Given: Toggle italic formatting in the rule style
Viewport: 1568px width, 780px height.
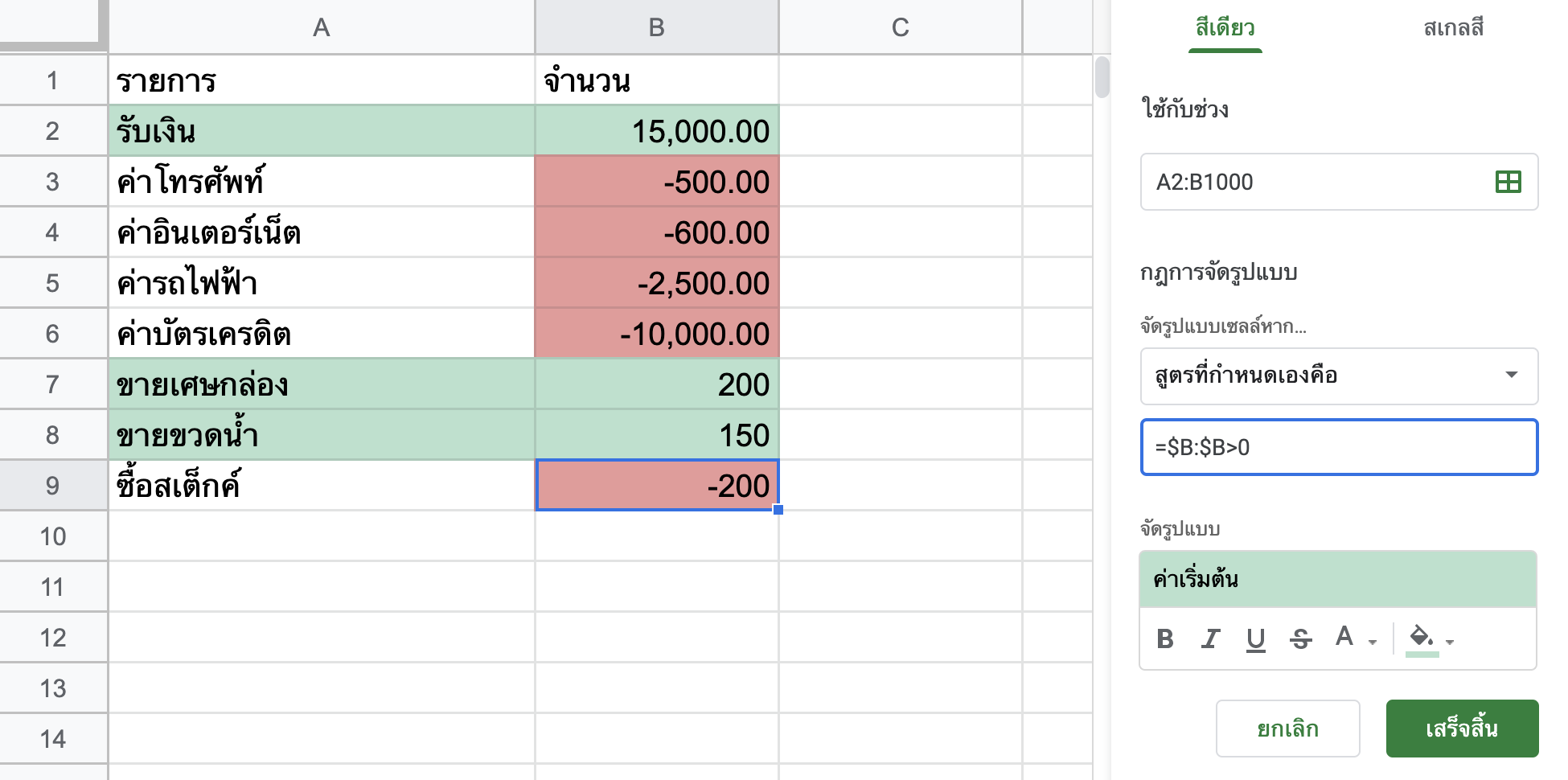Looking at the screenshot, I should click(1210, 639).
